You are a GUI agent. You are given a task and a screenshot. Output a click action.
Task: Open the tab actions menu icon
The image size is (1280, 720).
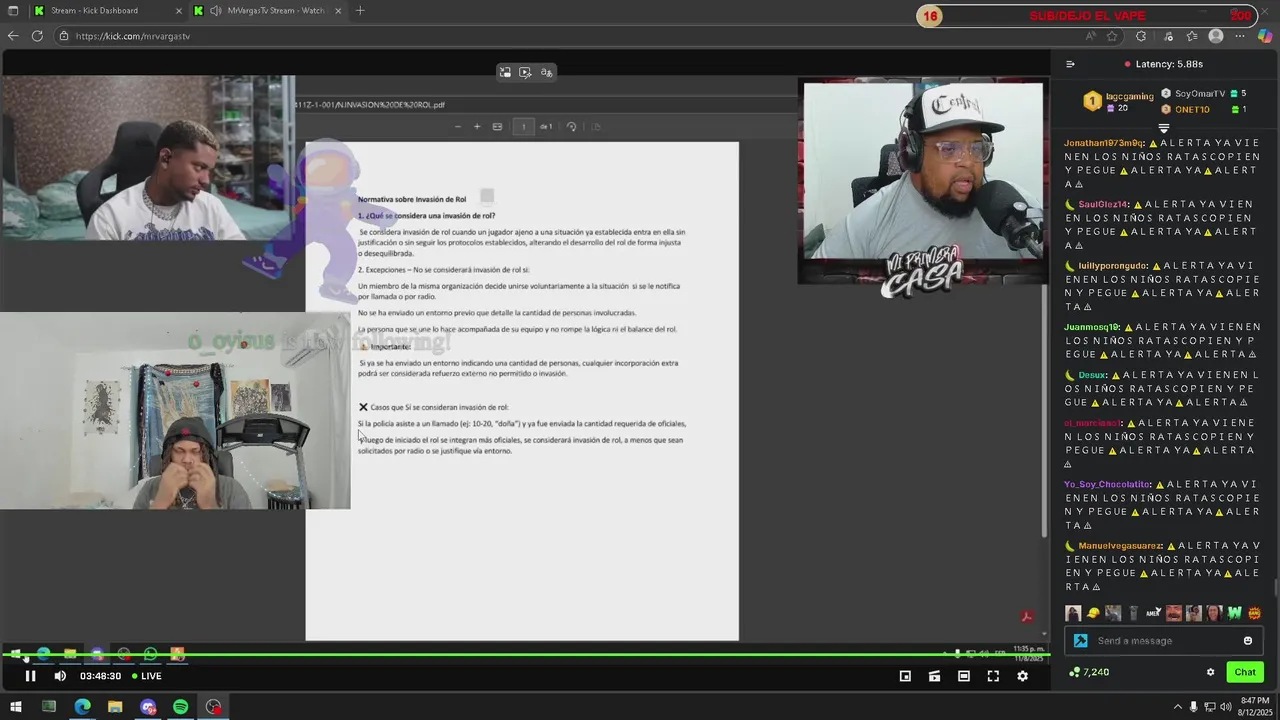click(13, 11)
